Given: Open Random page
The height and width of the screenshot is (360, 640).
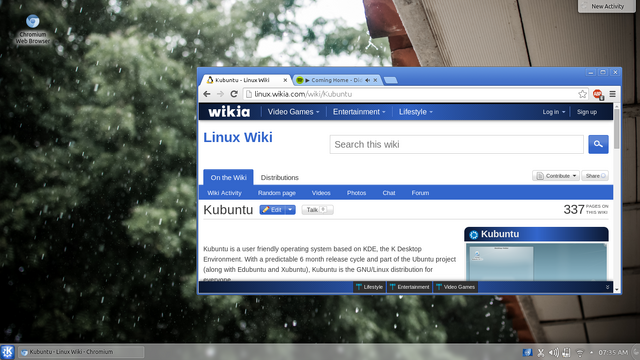Looking at the screenshot, I should [276, 193].
